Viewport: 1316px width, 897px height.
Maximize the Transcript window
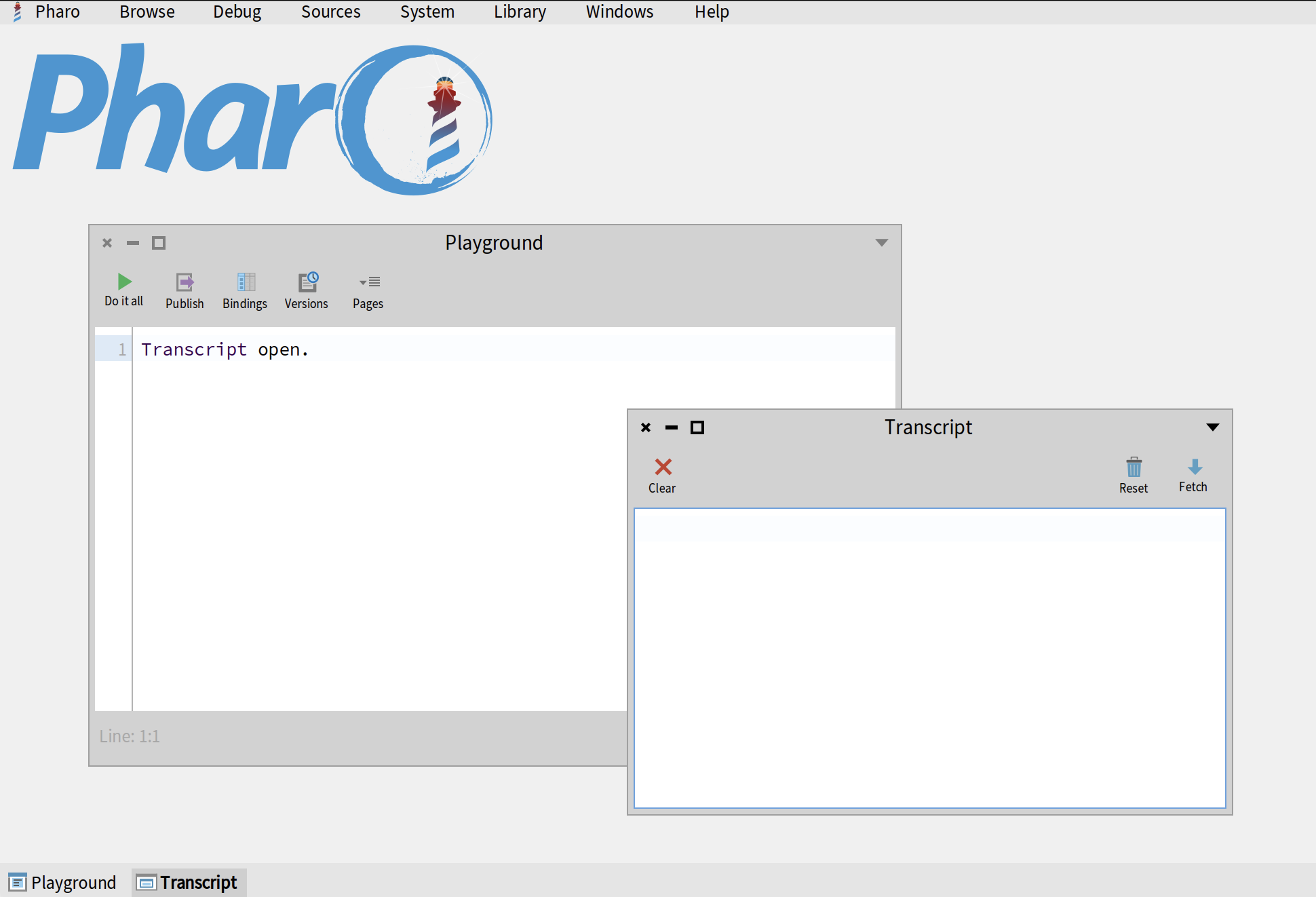[697, 427]
